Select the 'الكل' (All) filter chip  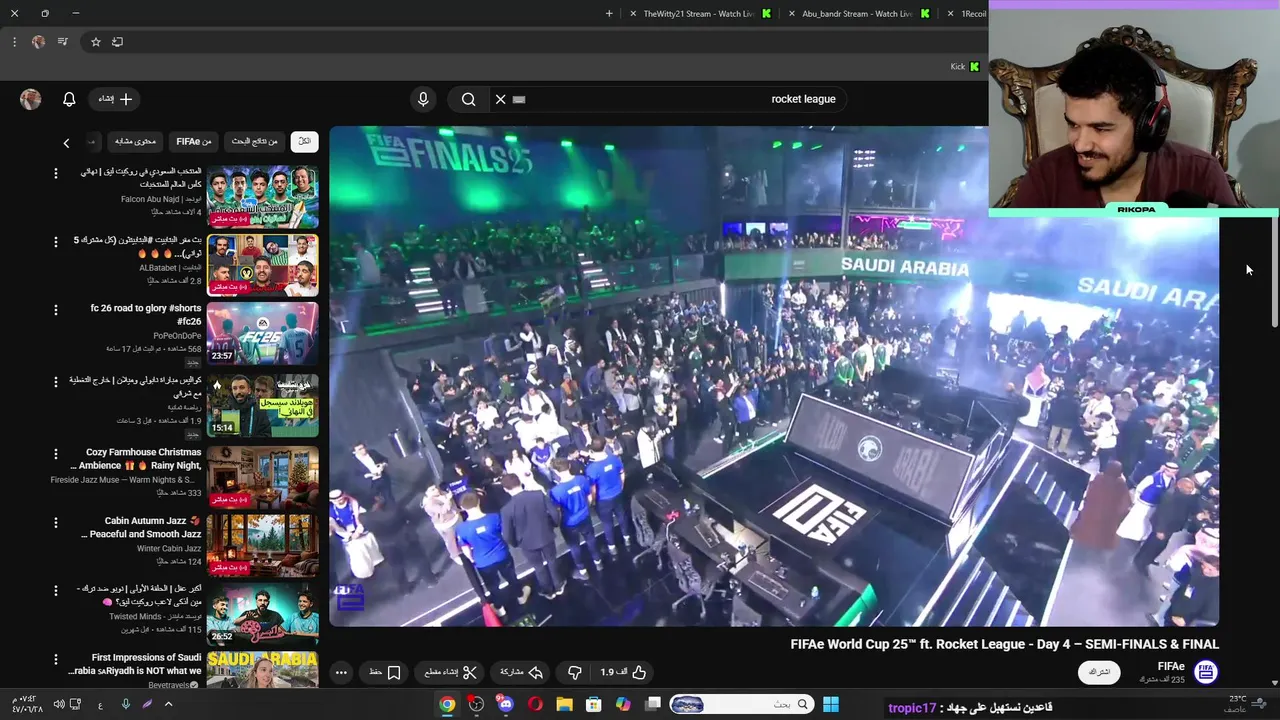tap(305, 142)
